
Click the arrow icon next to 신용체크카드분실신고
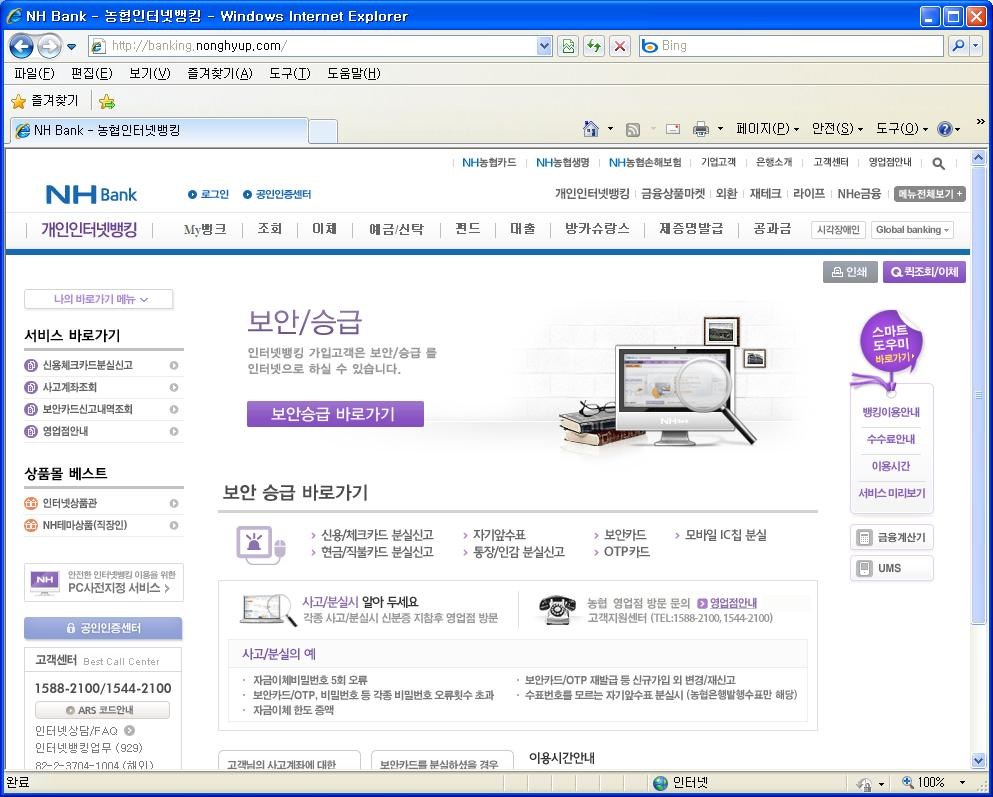(x=174, y=365)
